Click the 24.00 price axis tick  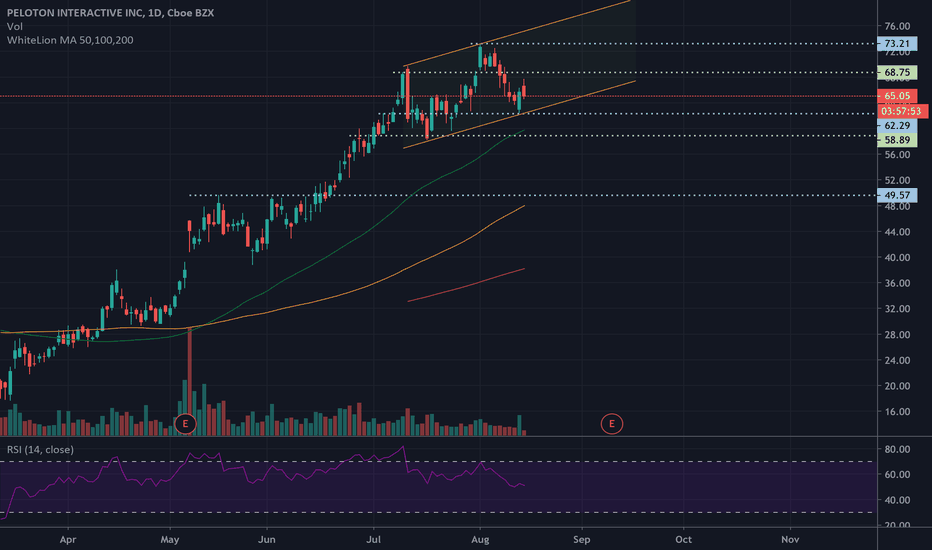pyautogui.click(x=897, y=360)
